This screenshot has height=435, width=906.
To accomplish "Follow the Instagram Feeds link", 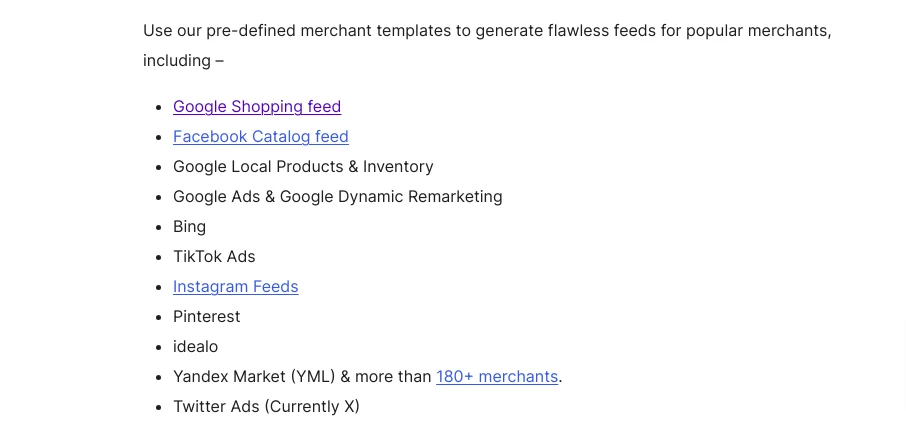I will point(235,287).
